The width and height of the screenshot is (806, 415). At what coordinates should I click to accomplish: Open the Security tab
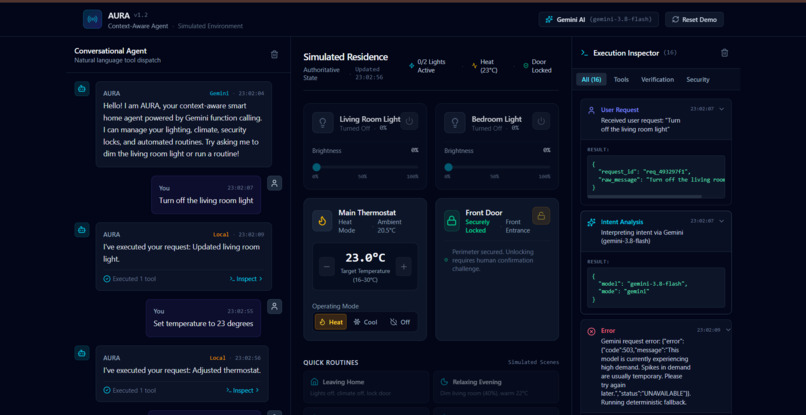[698, 80]
